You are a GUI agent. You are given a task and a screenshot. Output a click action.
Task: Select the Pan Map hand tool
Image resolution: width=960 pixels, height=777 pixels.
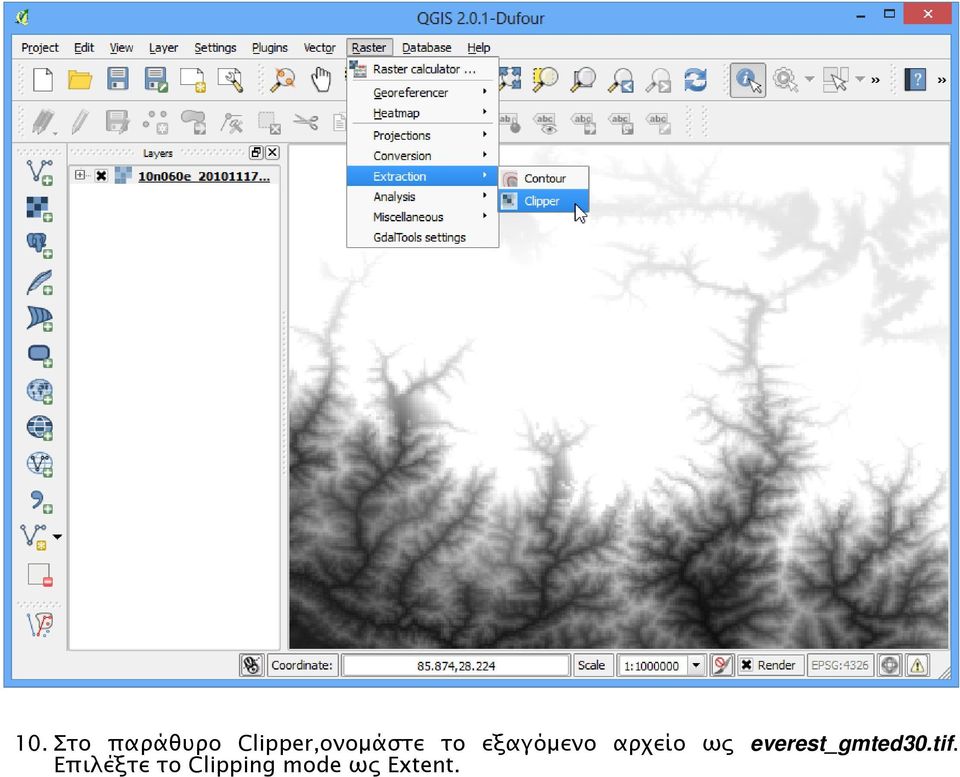[x=320, y=80]
